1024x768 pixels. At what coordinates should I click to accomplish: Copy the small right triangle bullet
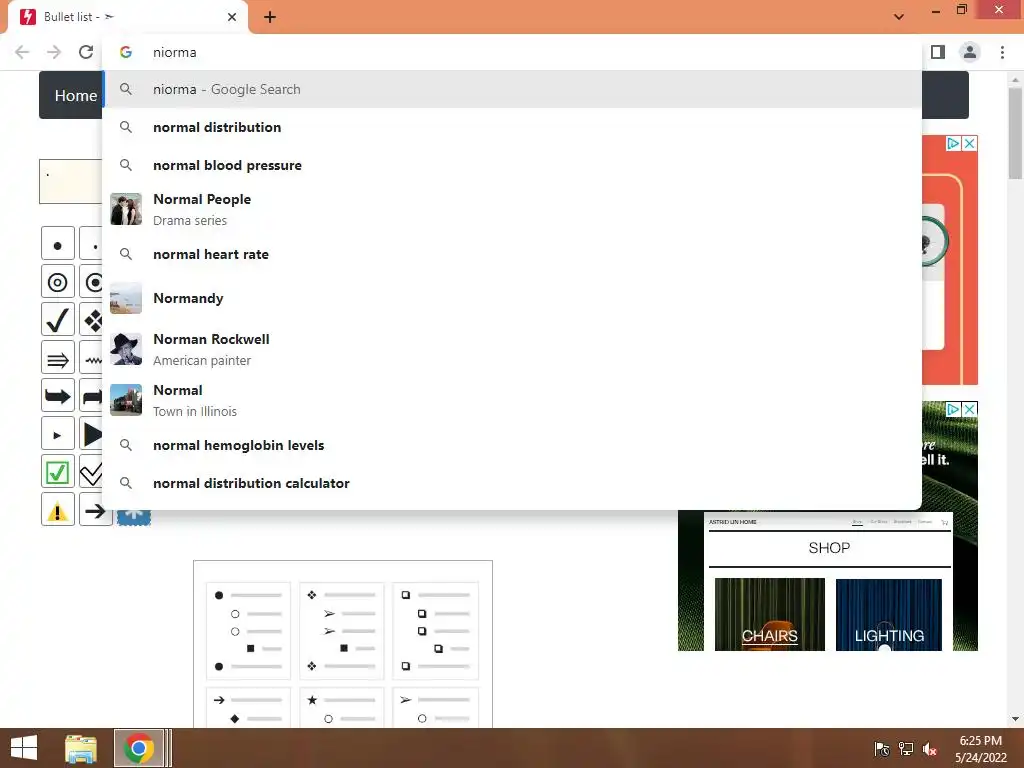(x=57, y=434)
